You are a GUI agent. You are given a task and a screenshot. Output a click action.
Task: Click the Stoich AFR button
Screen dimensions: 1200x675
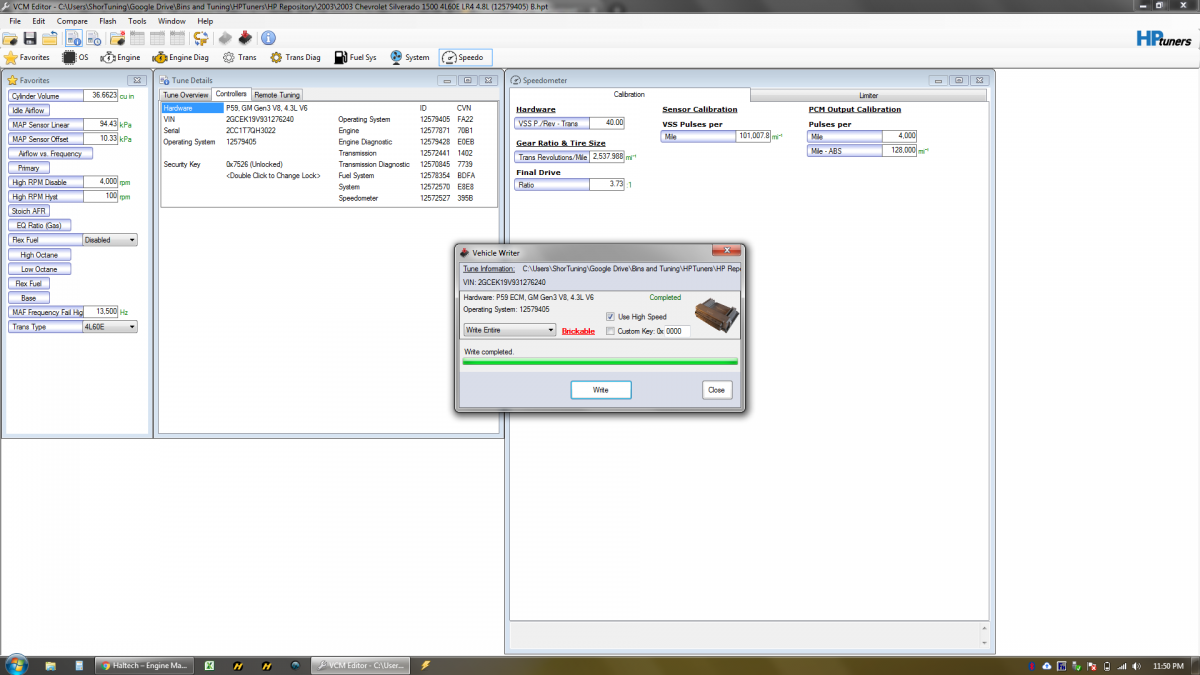coord(29,211)
